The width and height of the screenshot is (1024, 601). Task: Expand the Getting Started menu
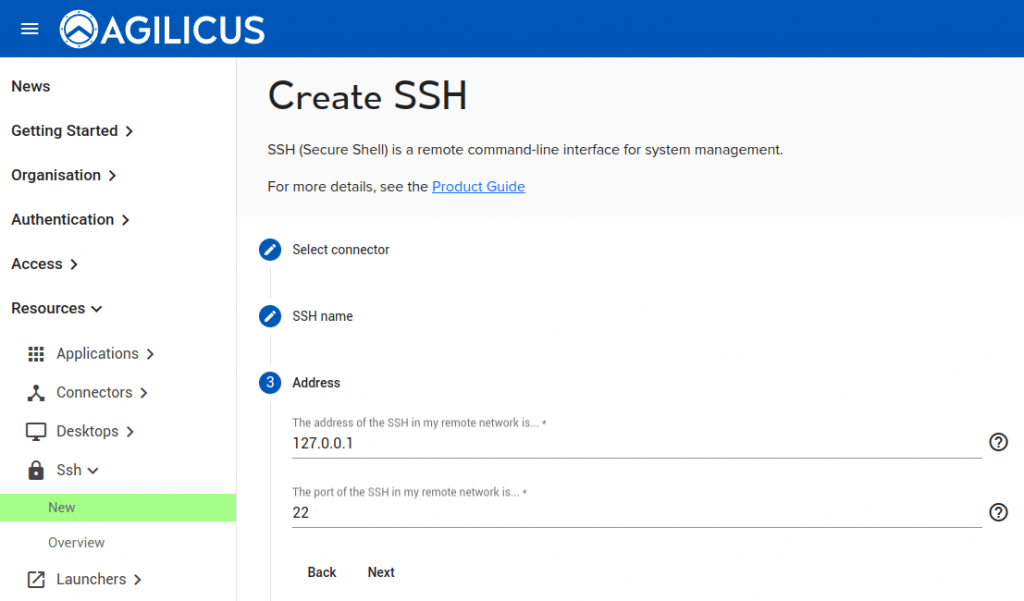72,131
